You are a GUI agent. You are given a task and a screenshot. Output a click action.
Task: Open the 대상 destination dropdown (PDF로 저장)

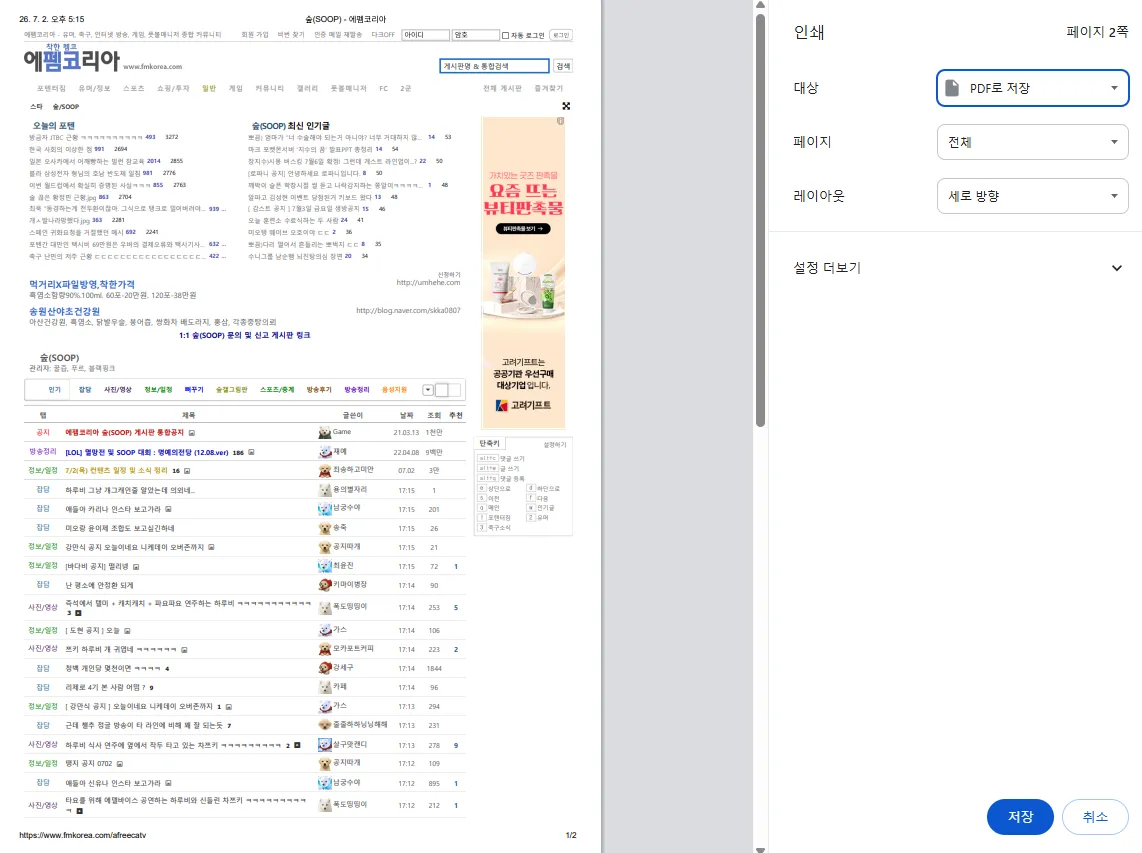pyautogui.click(x=1032, y=88)
